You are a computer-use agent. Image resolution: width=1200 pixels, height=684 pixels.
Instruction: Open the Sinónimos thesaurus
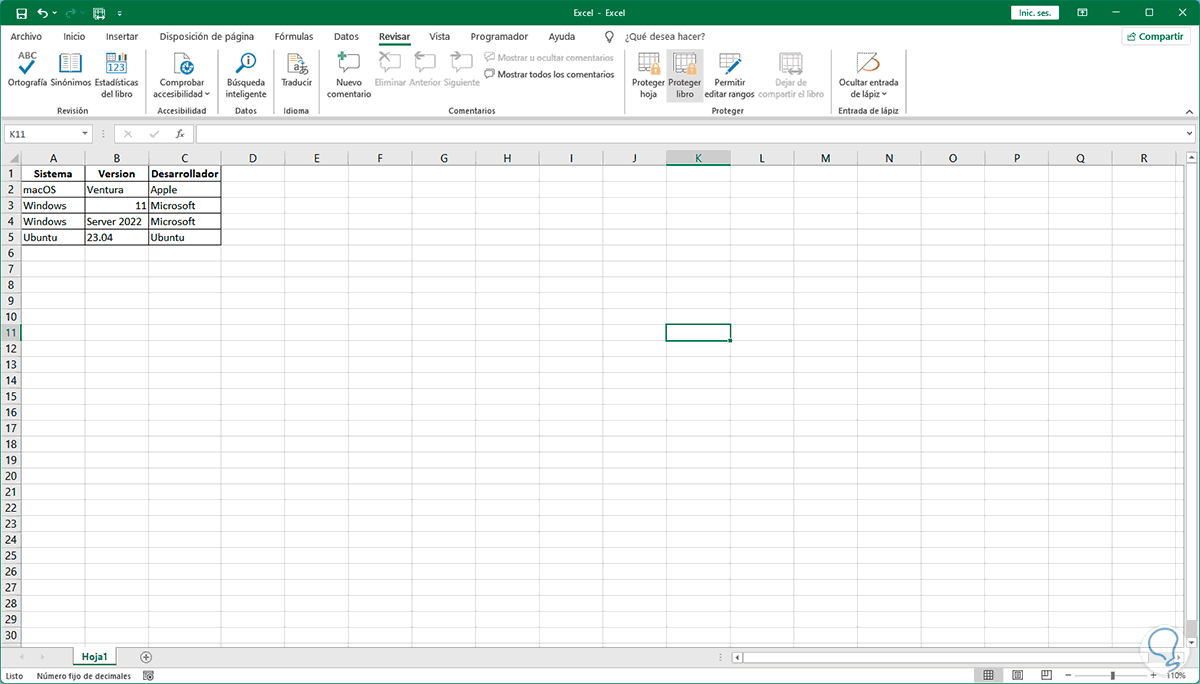click(71, 71)
